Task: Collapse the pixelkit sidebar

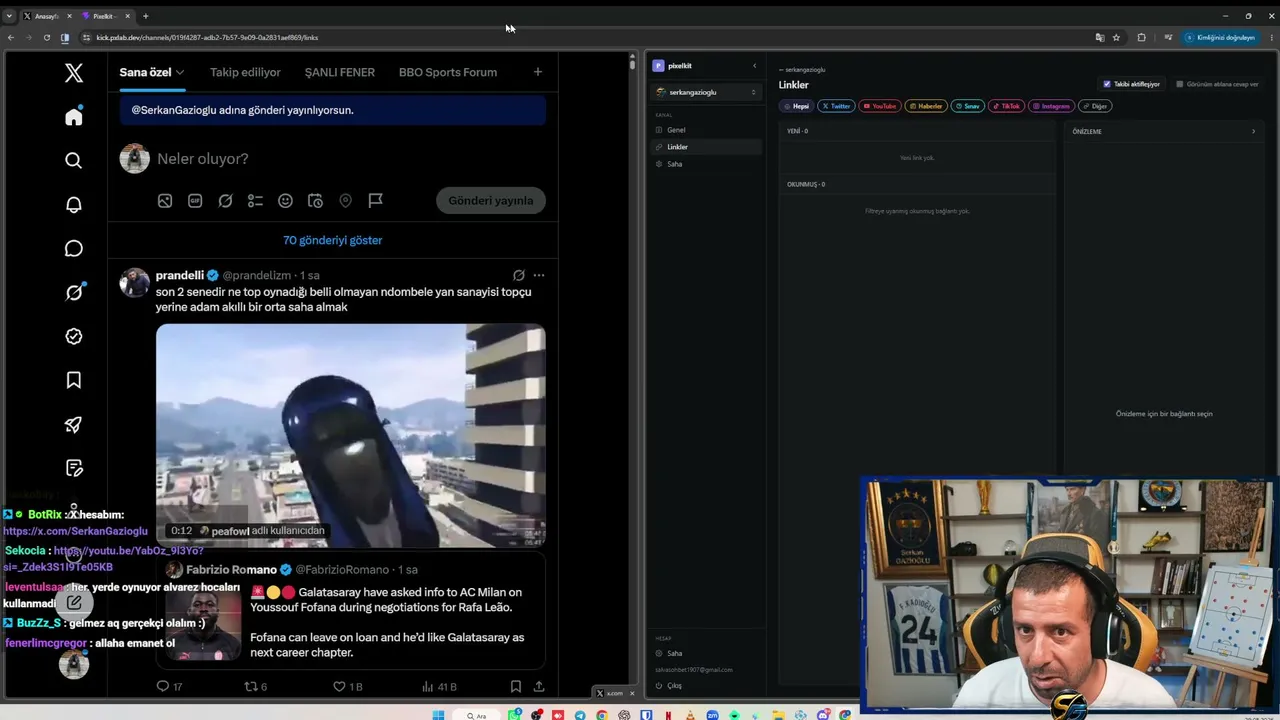Action: coord(754,66)
